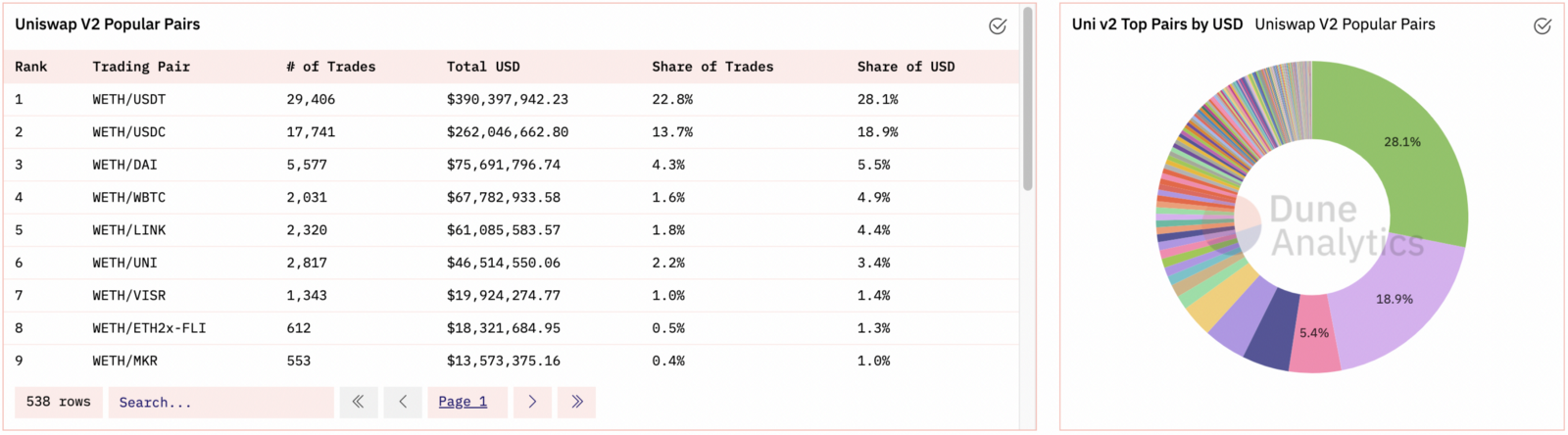Go to the next page arrow
The height and width of the screenshot is (435, 1568).
point(532,402)
